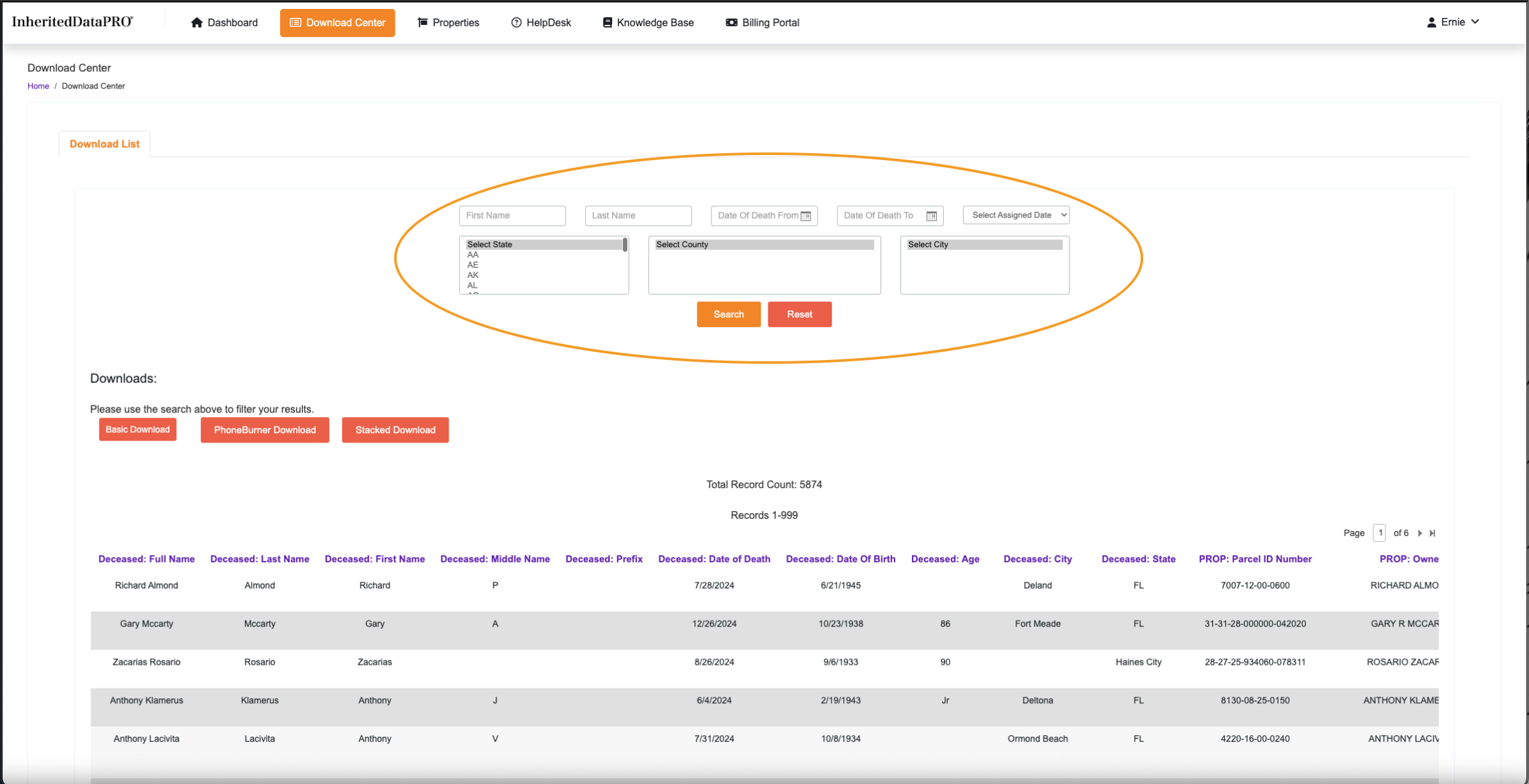Click the HelpDesk question mark icon
Viewport: 1529px width, 784px height.
tap(516, 22)
